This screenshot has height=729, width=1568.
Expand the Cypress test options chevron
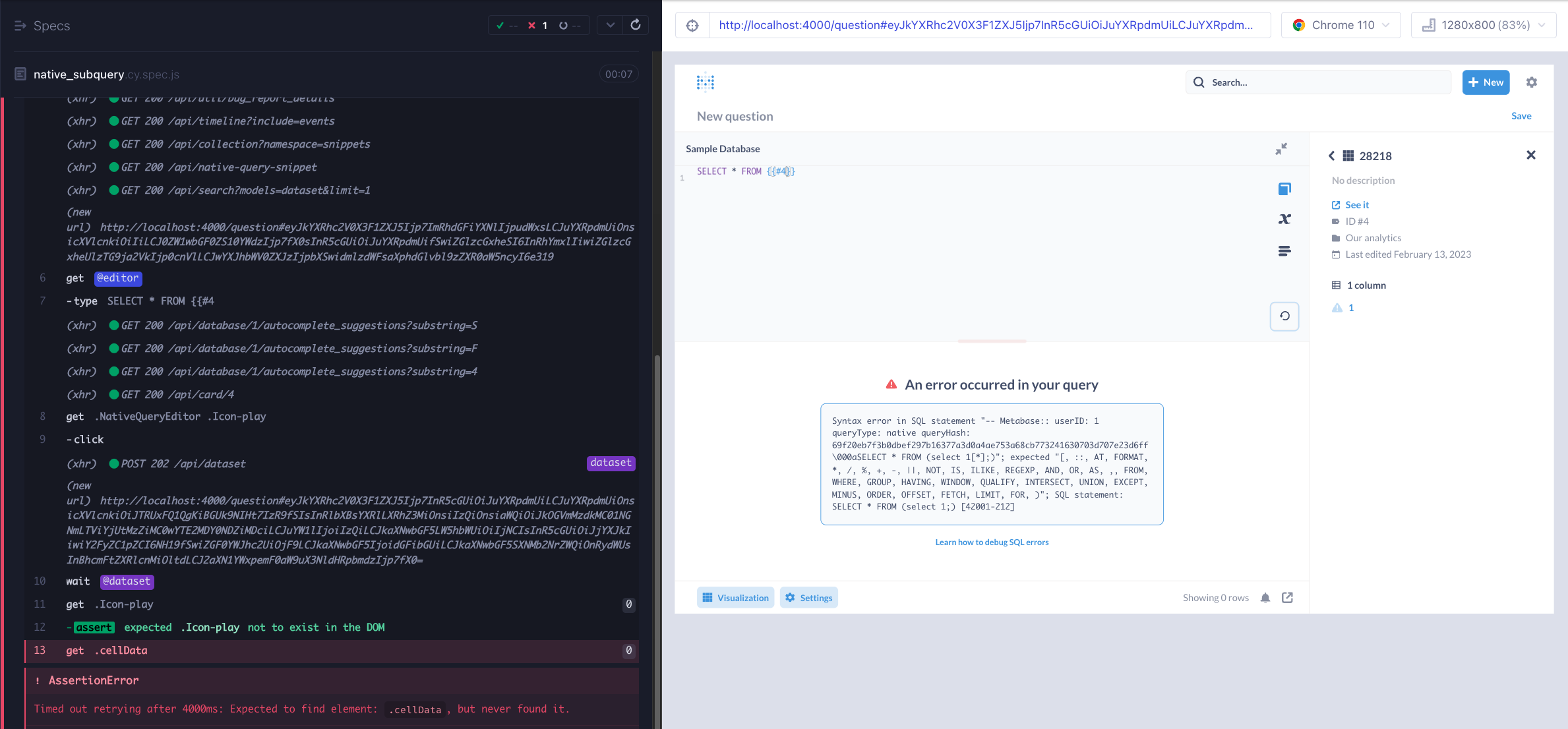(x=611, y=25)
